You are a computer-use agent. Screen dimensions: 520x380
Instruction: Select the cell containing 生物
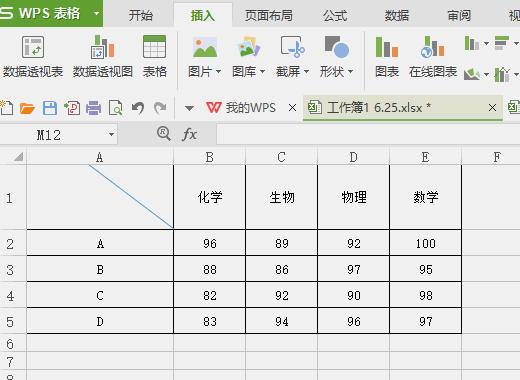tap(282, 197)
